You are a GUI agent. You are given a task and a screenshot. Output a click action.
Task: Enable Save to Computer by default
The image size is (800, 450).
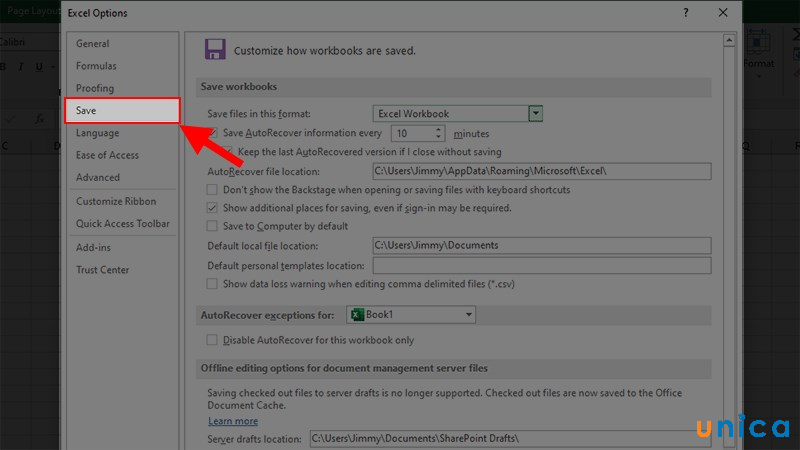coord(212,226)
